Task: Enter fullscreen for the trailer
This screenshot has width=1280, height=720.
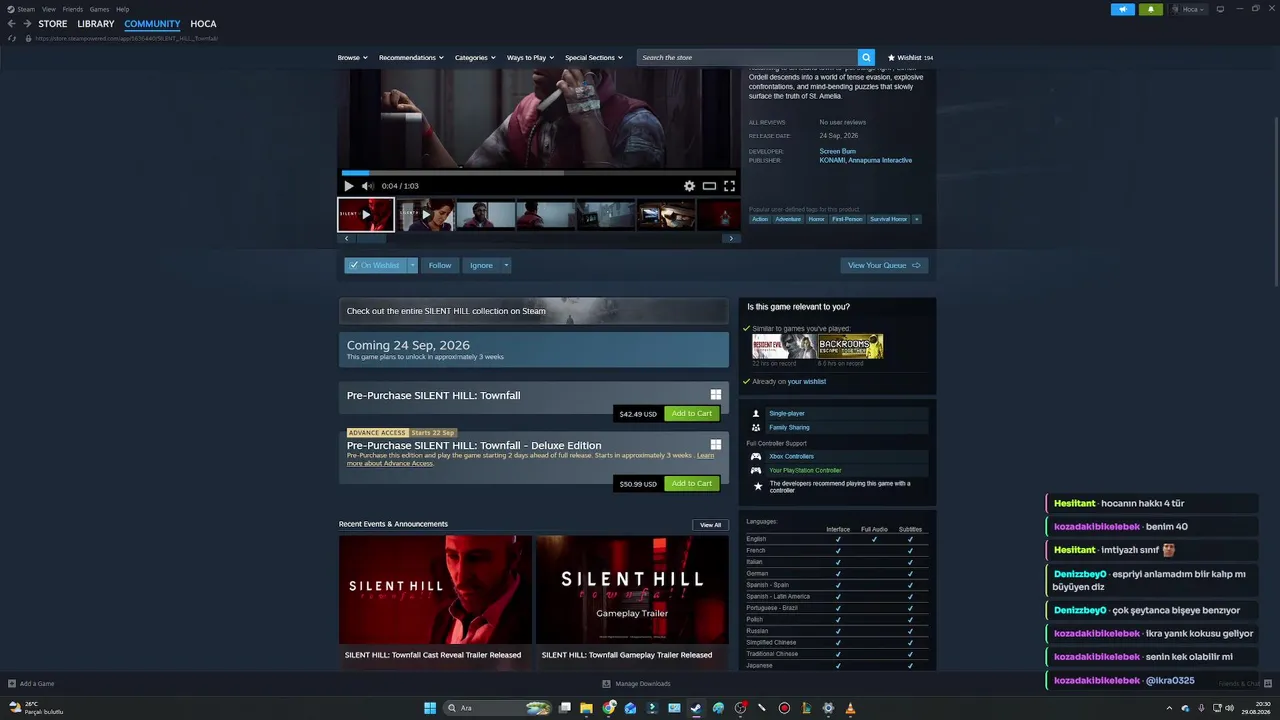Action: [729, 186]
